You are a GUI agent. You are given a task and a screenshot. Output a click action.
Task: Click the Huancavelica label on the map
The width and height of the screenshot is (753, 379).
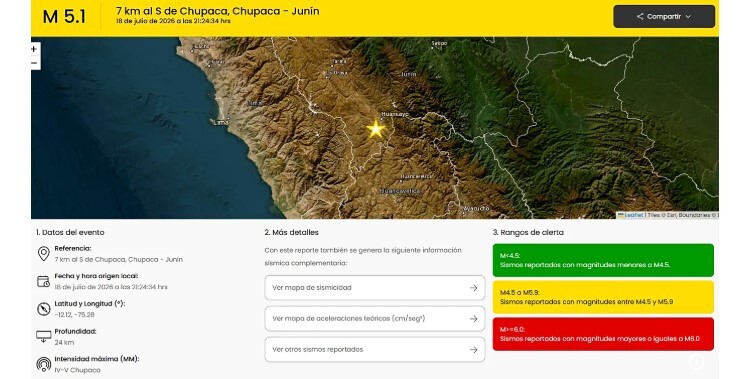(400, 191)
